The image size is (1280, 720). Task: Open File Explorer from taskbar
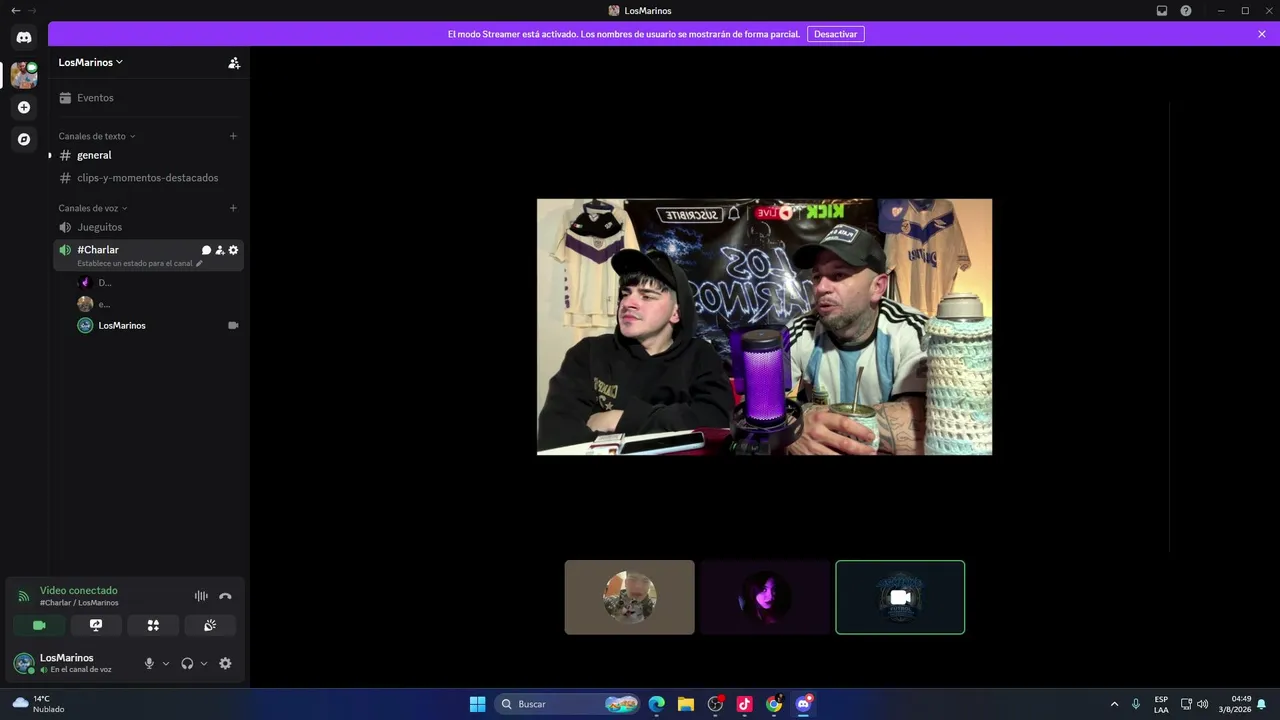686,704
